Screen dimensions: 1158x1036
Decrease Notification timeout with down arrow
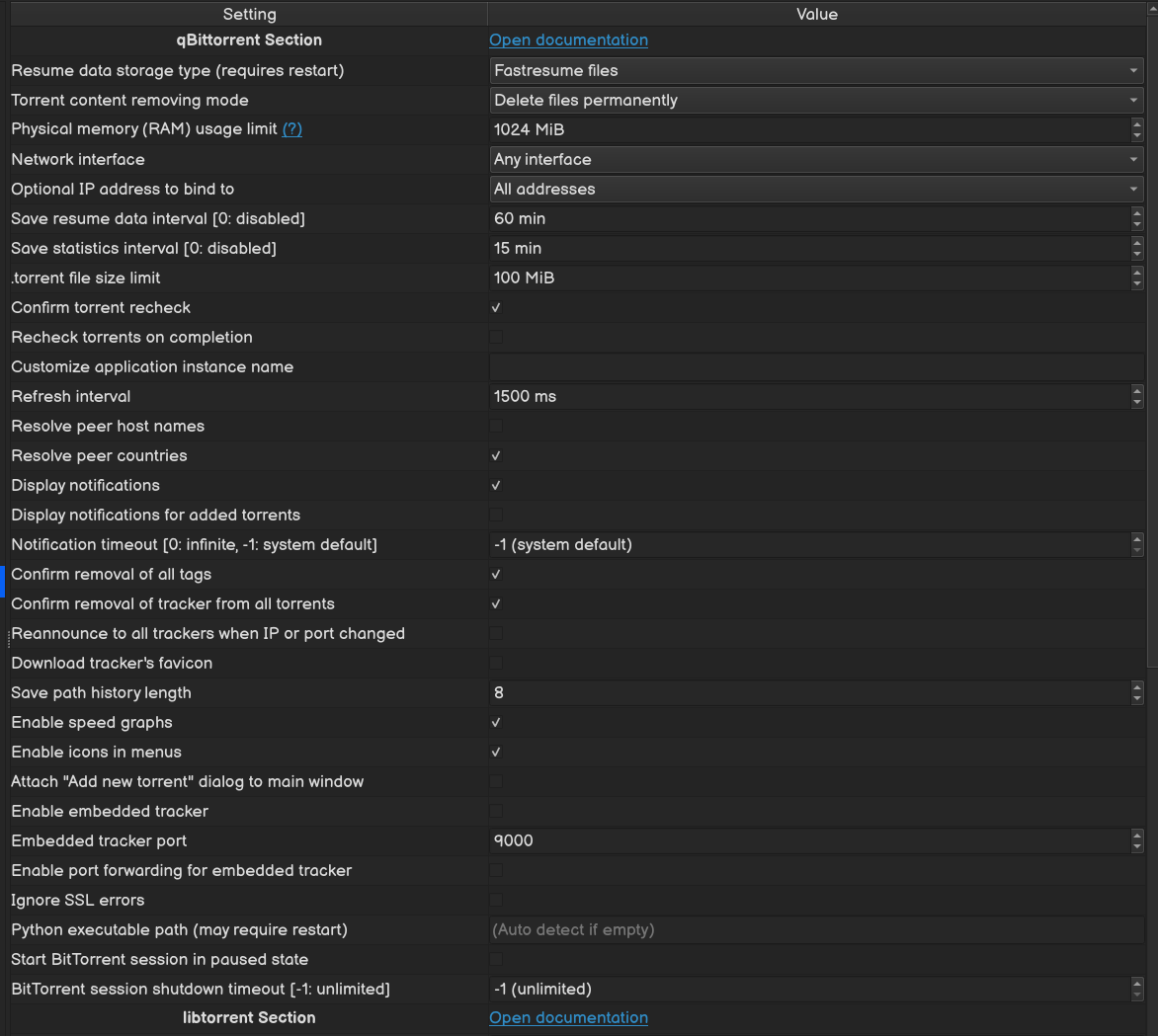pyautogui.click(x=1137, y=550)
